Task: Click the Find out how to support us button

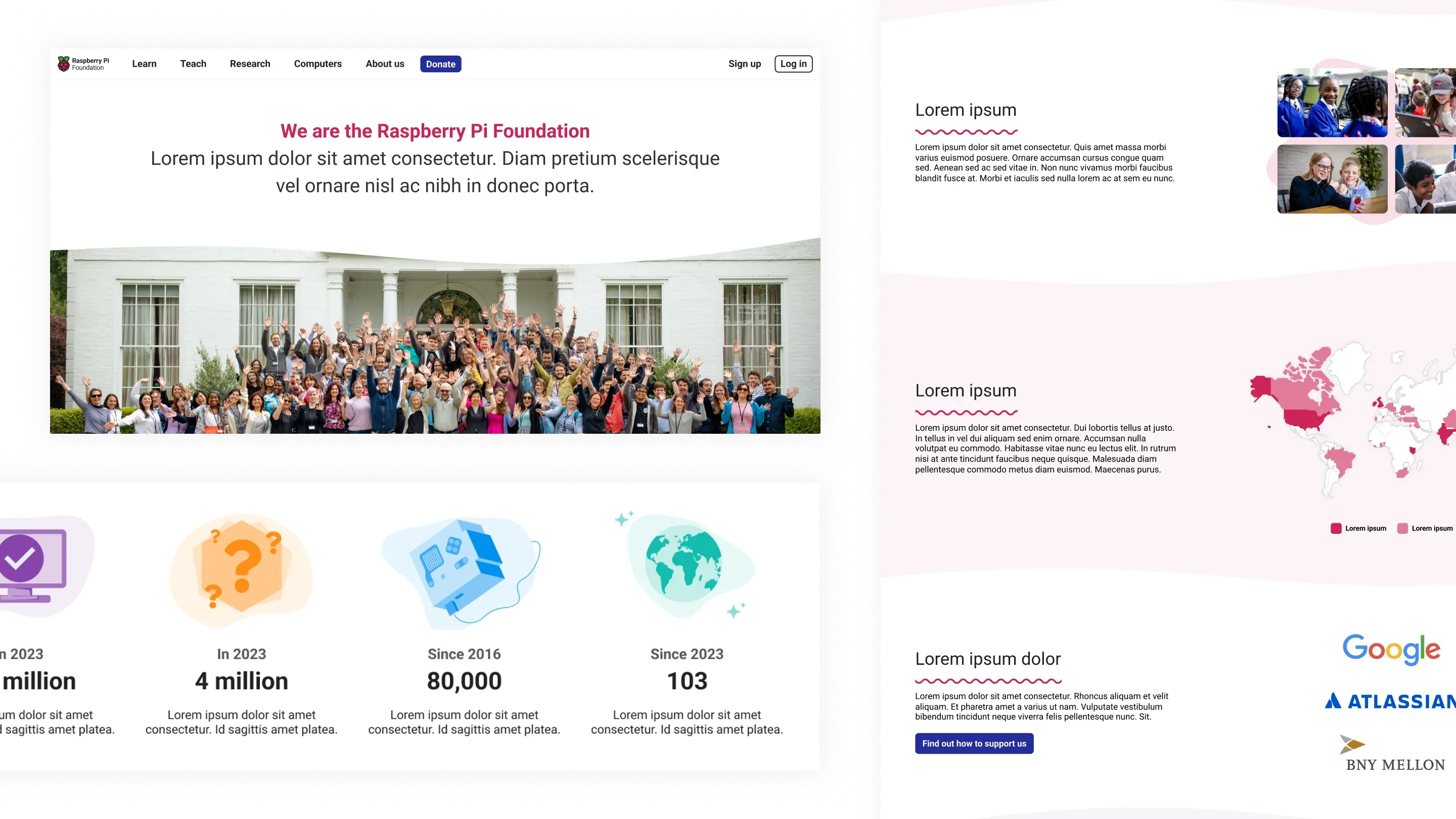Action: [x=974, y=743]
